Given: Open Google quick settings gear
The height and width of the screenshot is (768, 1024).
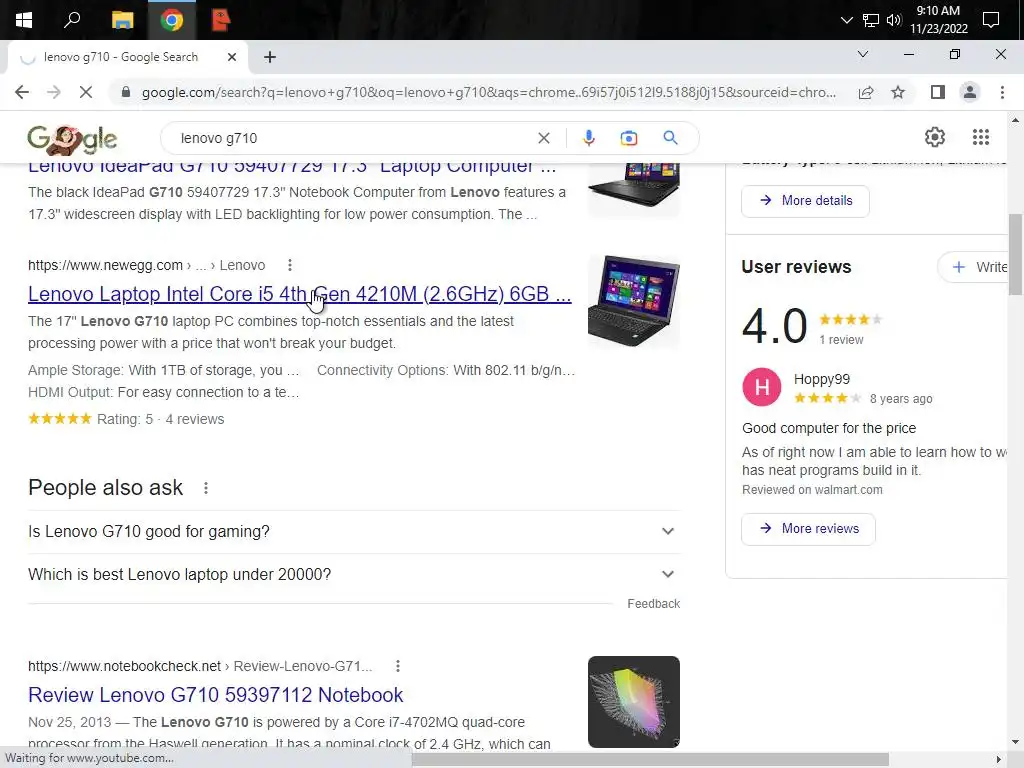Looking at the screenshot, I should pyautogui.click(x=935, y=137).
